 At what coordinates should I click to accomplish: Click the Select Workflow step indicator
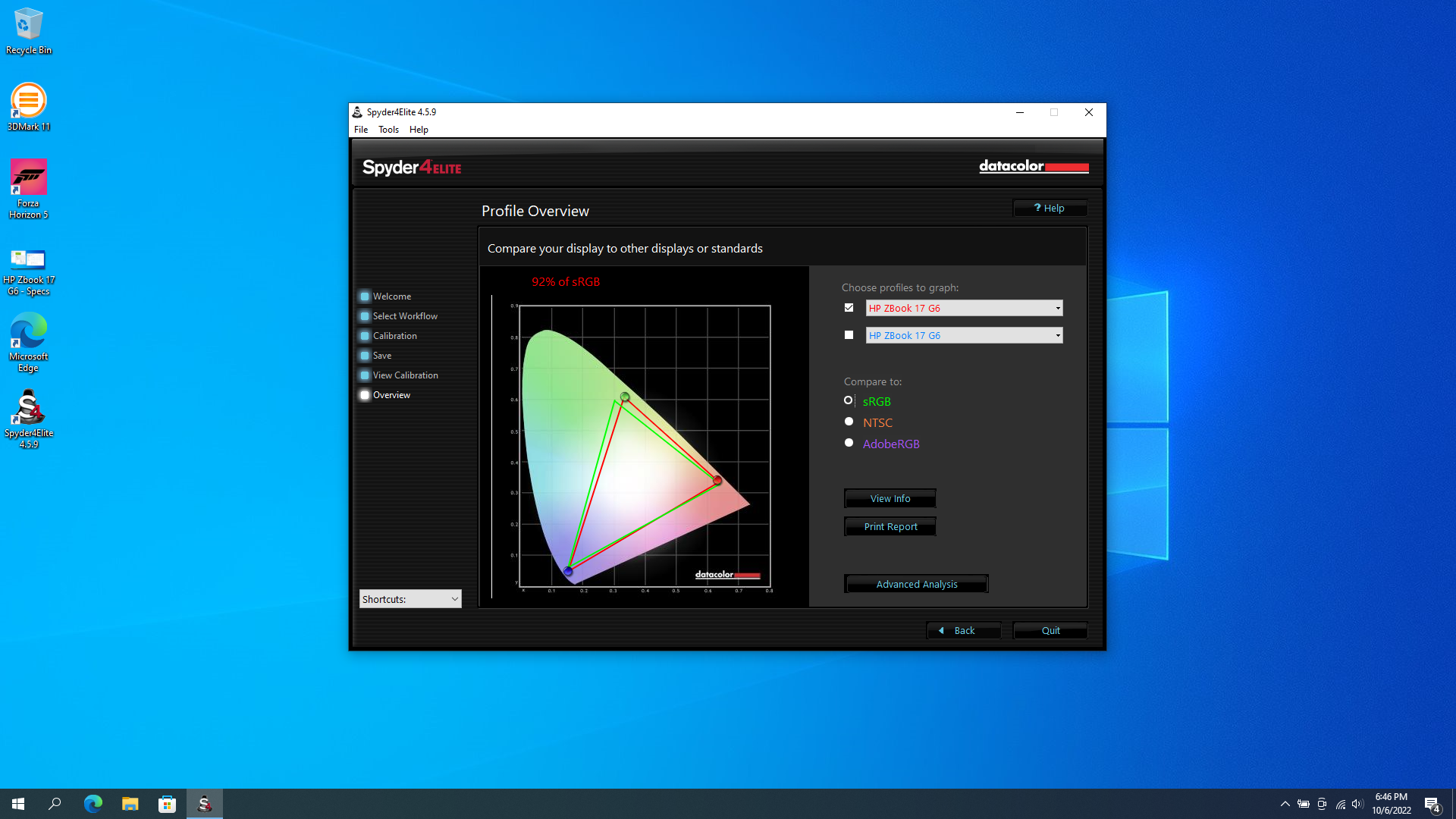[365, 316]
